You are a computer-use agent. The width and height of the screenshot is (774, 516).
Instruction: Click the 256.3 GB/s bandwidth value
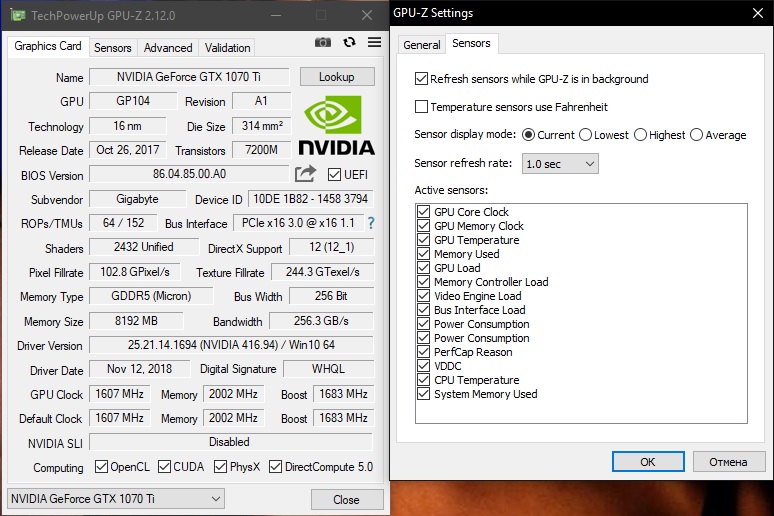321,320
